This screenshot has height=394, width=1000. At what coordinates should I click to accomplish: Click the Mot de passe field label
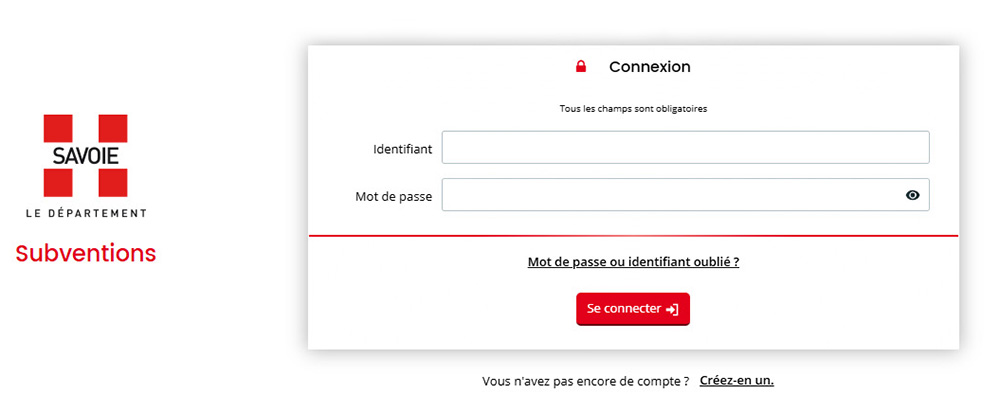click(x=393, y=197)
